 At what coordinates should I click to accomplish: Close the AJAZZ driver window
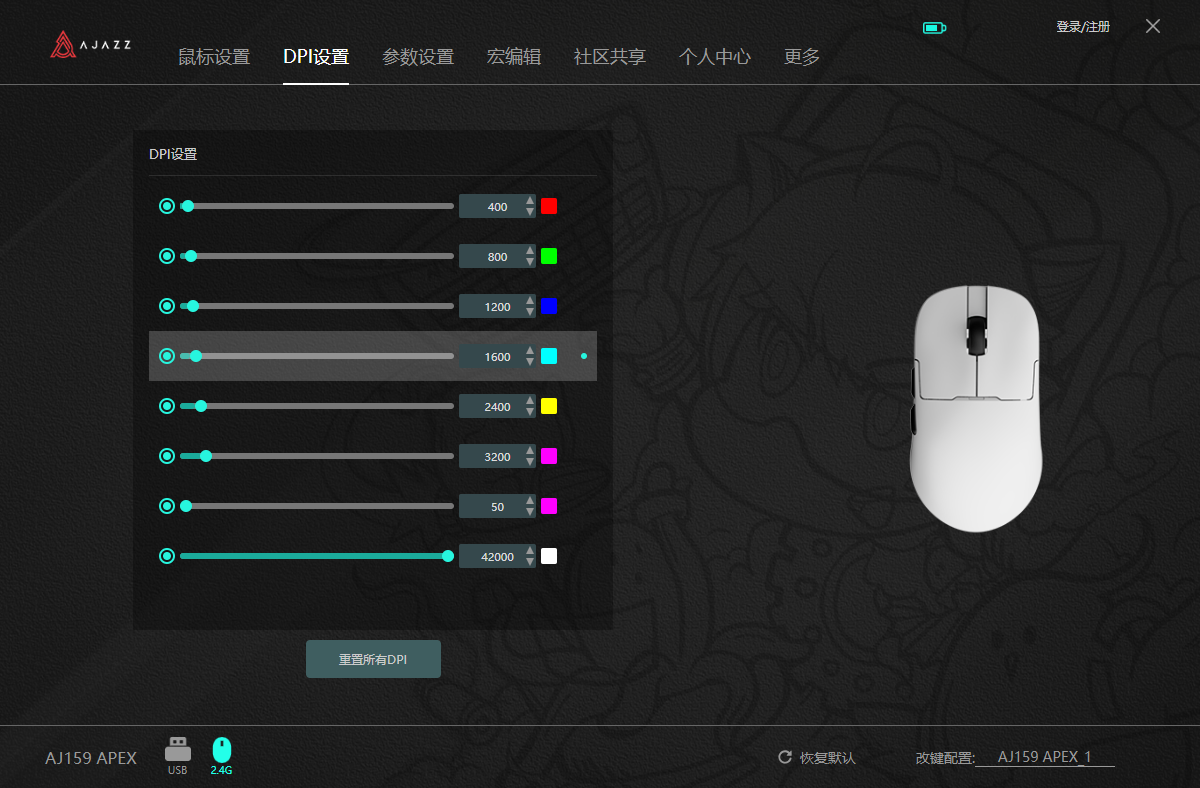[1153, 27]
